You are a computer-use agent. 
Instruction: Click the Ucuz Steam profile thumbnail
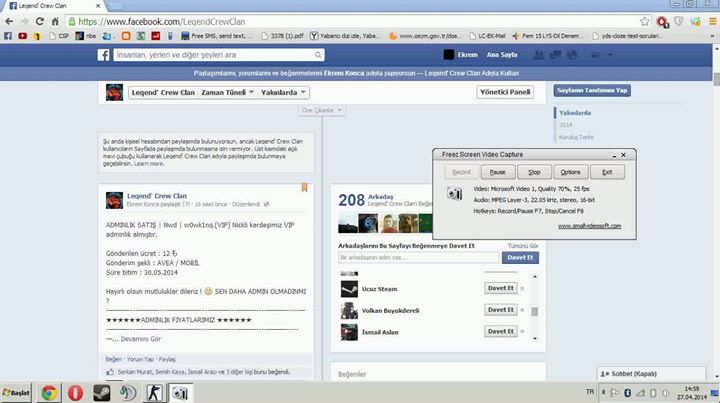click(x=349, y=289)
